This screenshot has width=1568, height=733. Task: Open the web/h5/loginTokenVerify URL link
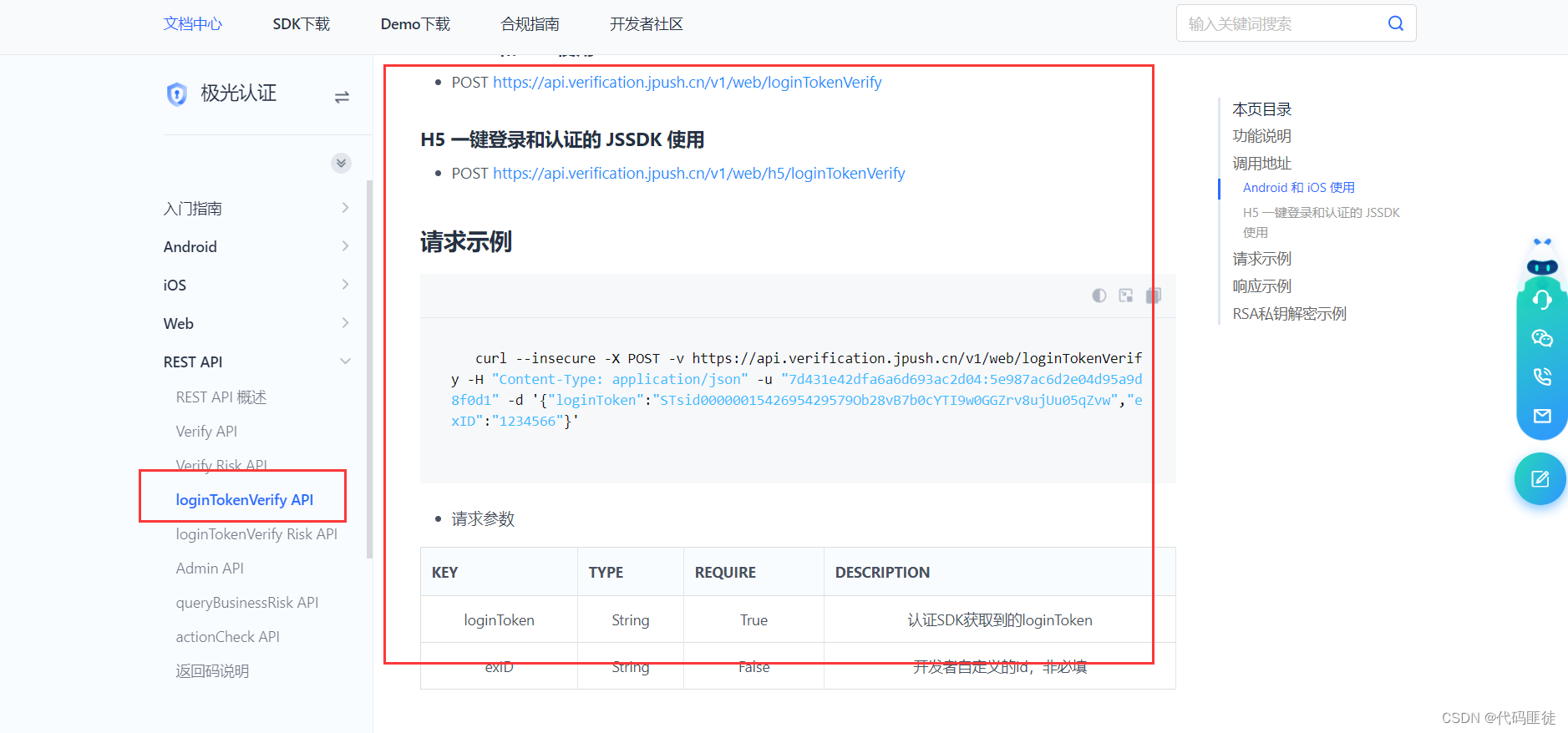tap(699, 173)
